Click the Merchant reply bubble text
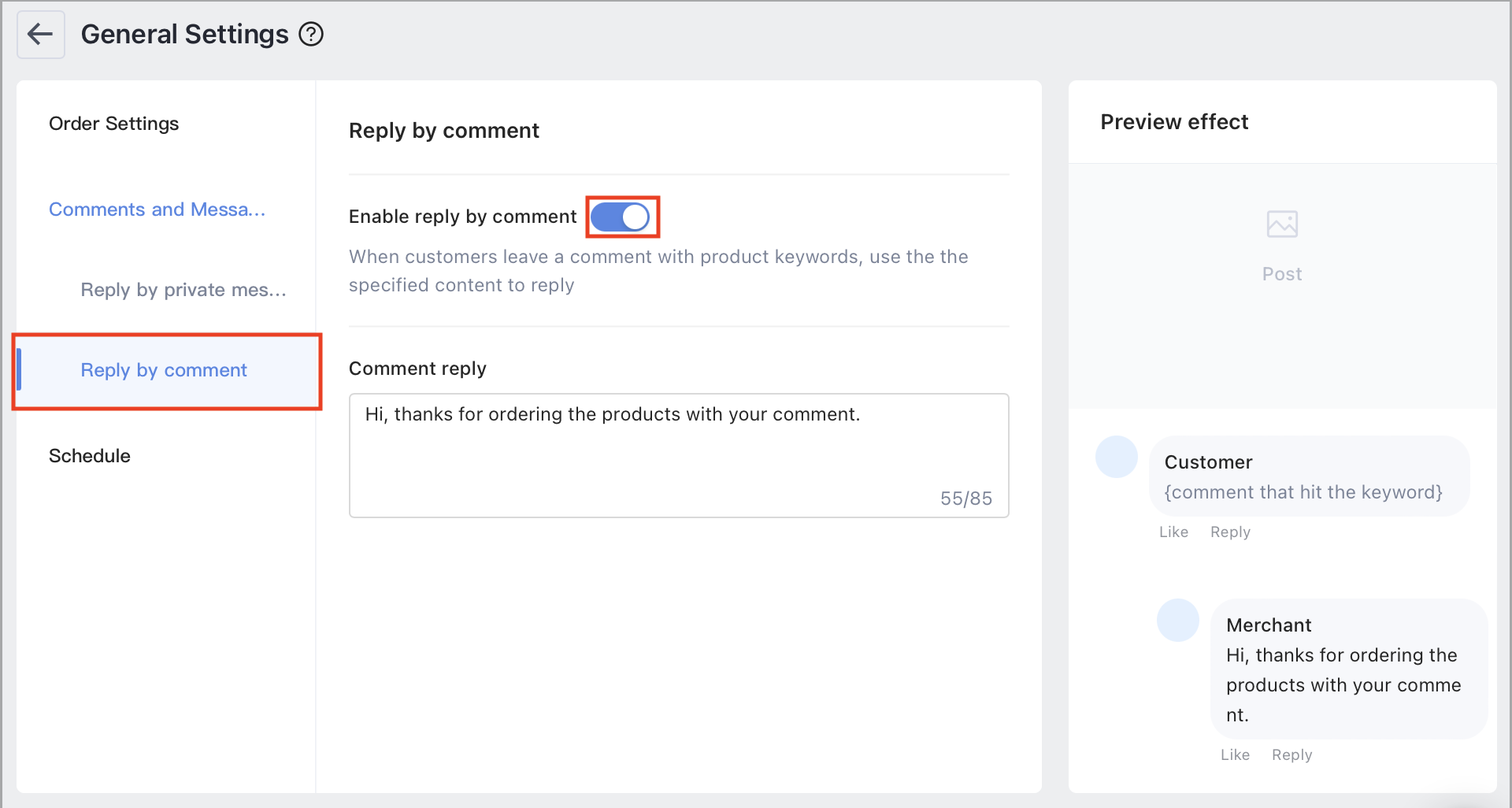Viewport: 1512px width, 808px height. point(1343,685)
